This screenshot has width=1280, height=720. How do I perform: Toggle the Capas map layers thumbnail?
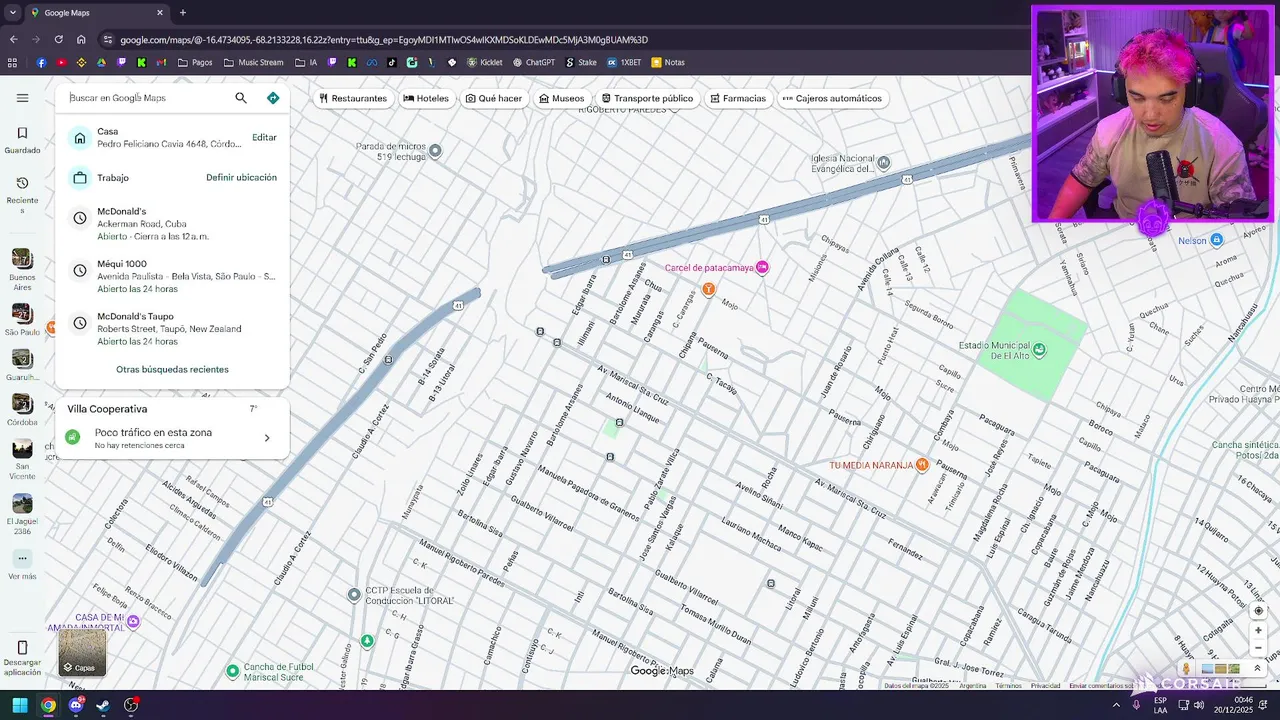pos(82,652)
